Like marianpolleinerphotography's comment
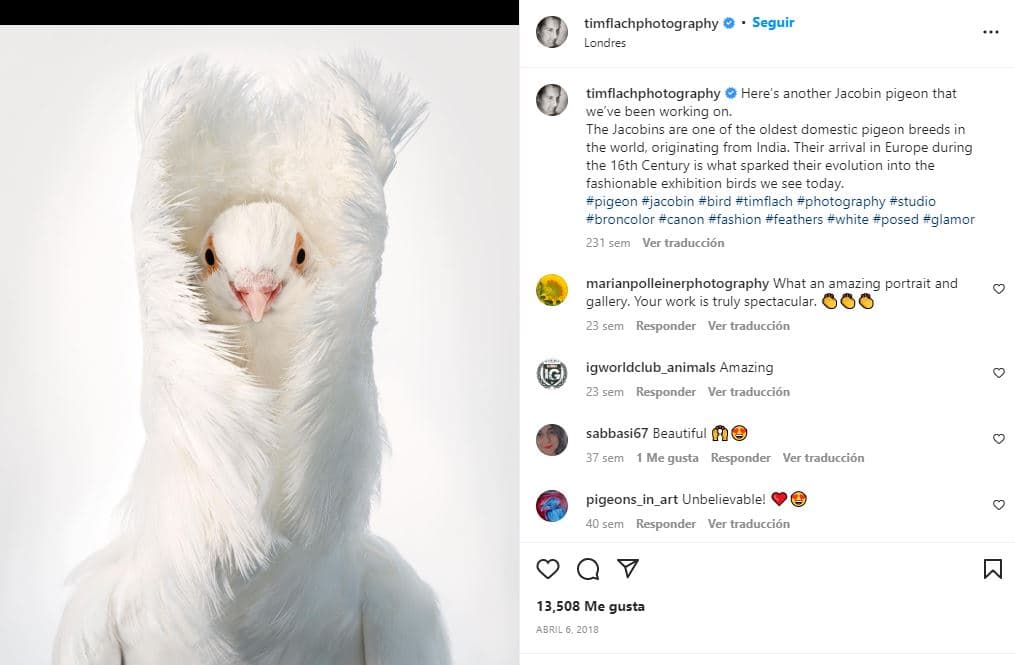The height and width of the screenshot is (665, 1015). click(x=998, y=289)
